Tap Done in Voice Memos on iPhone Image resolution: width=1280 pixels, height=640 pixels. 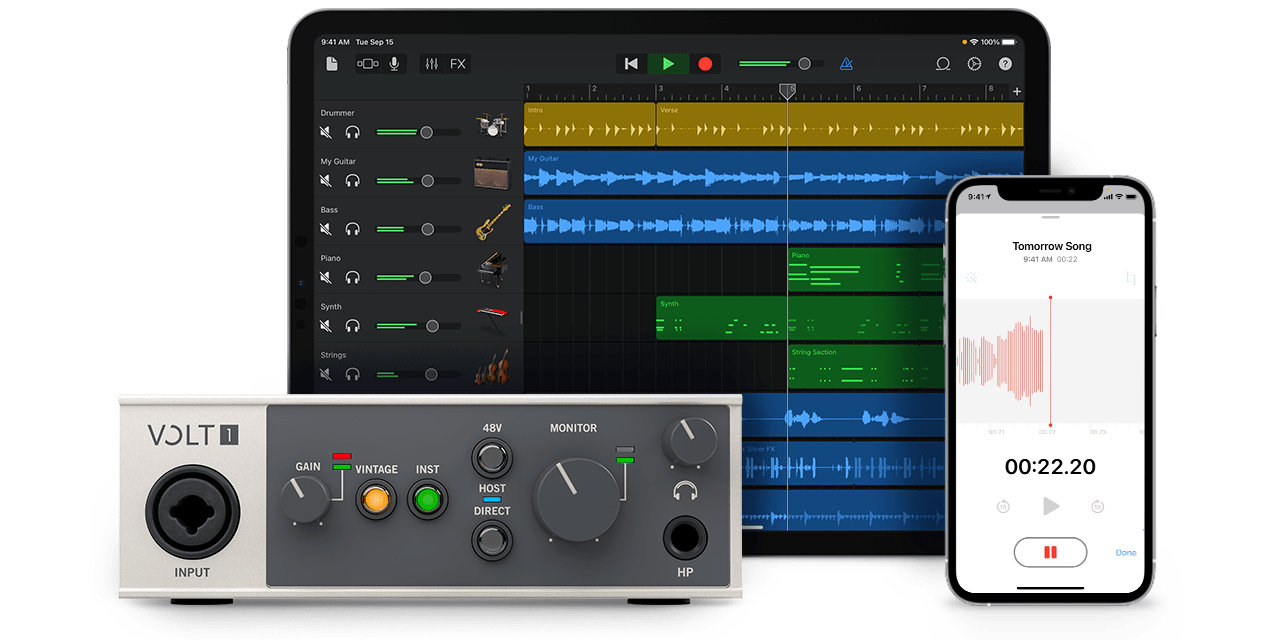[x=1126, y=553]
